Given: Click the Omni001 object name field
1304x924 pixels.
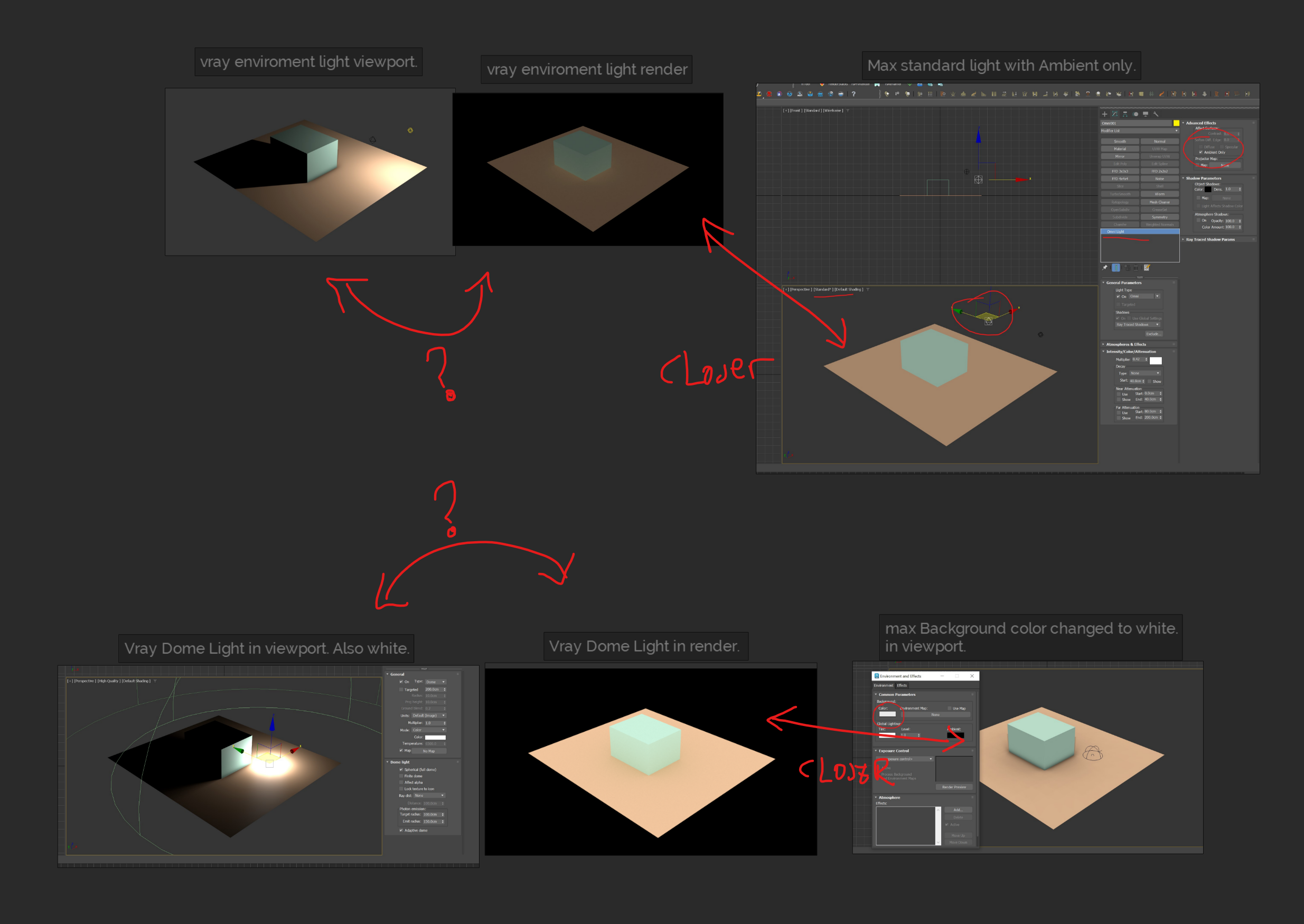Looking at the screenshot, I should pyautogui.click(x=1136, y=123).
